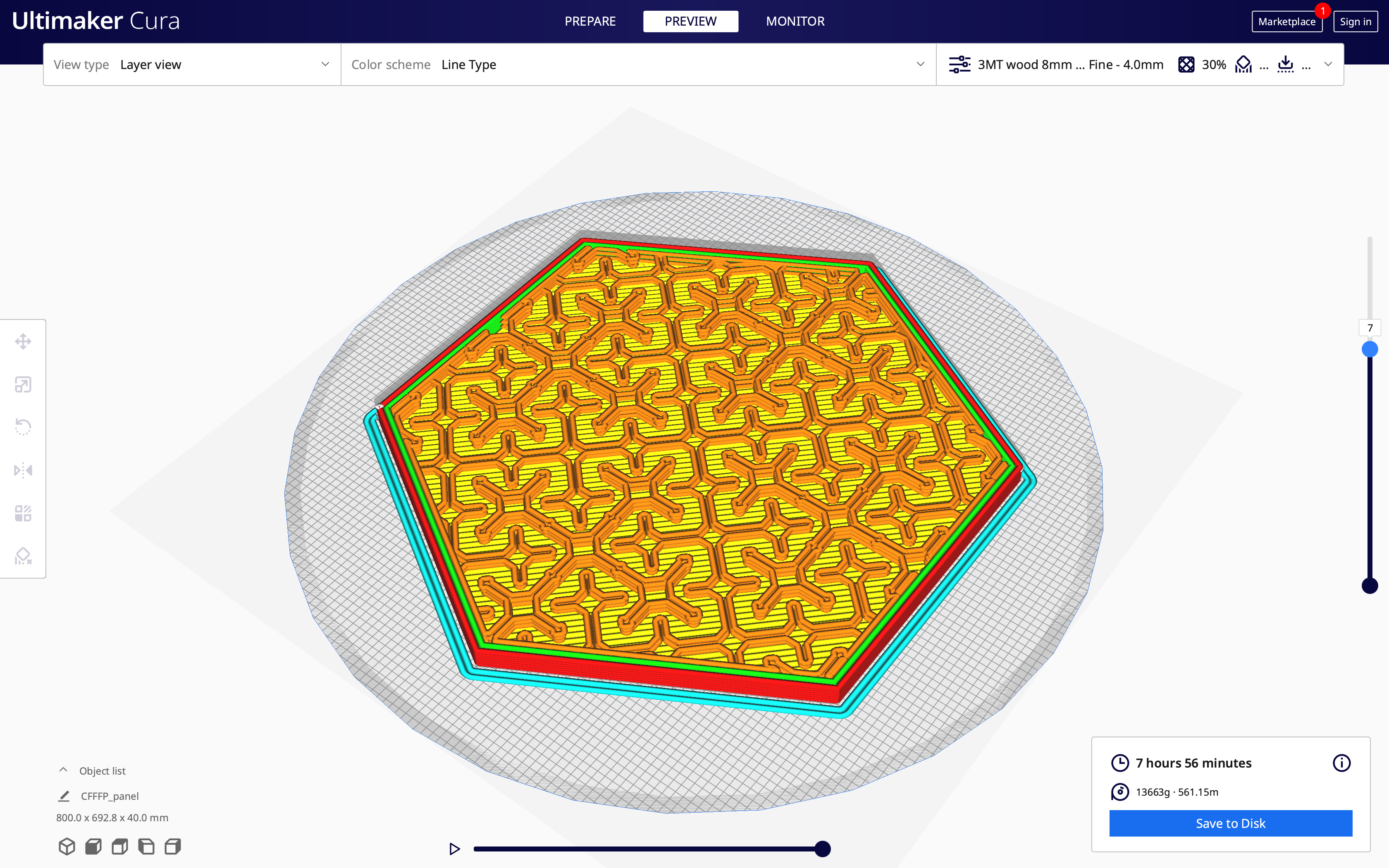Open print time info details icon
Screen dimensions: 1389x868
tap(1341, 763)
